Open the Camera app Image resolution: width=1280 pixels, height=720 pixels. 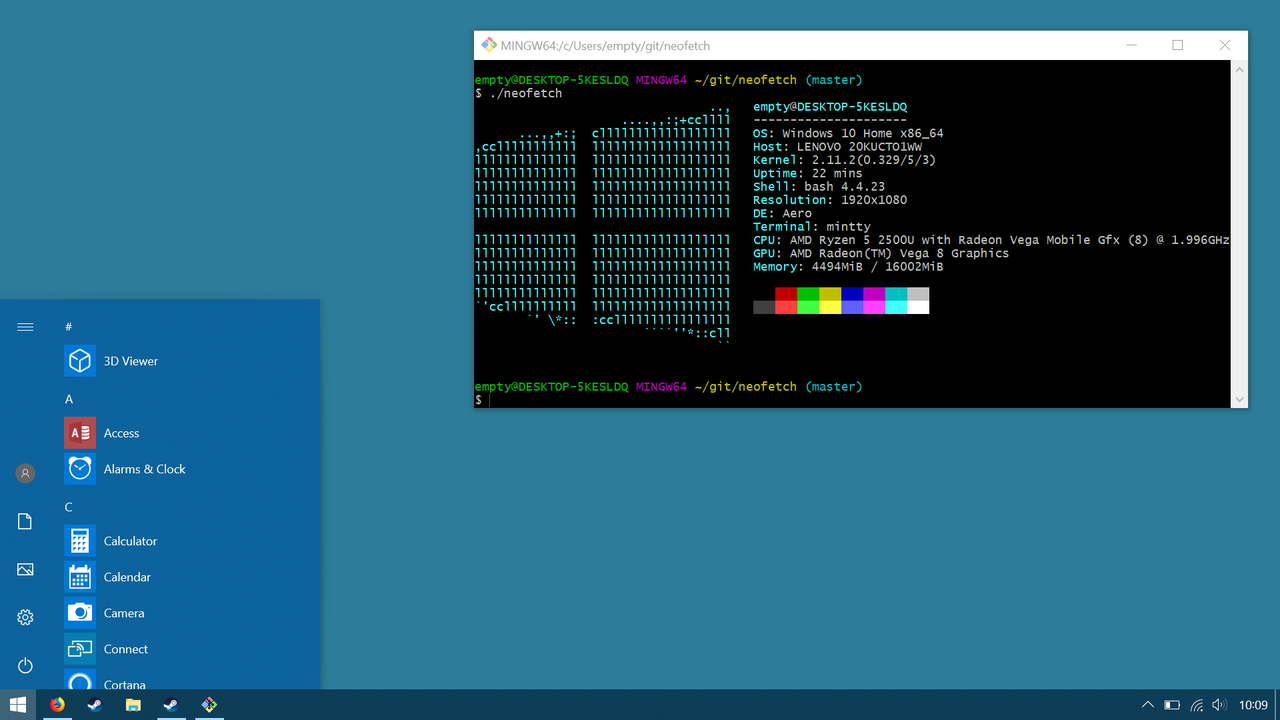123,613
